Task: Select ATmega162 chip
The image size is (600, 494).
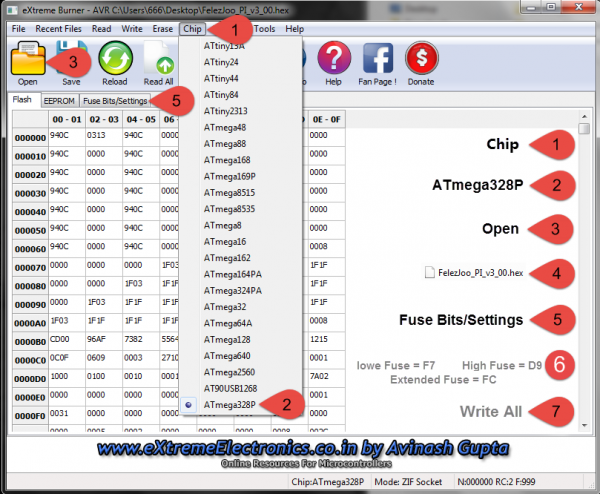Action: pos(241,258)
